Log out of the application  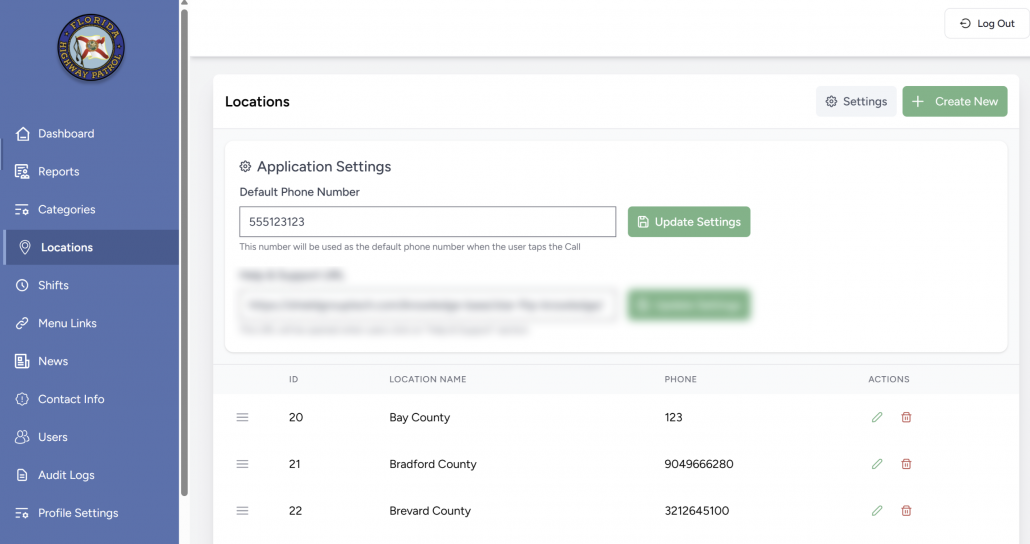click(986, 24)
